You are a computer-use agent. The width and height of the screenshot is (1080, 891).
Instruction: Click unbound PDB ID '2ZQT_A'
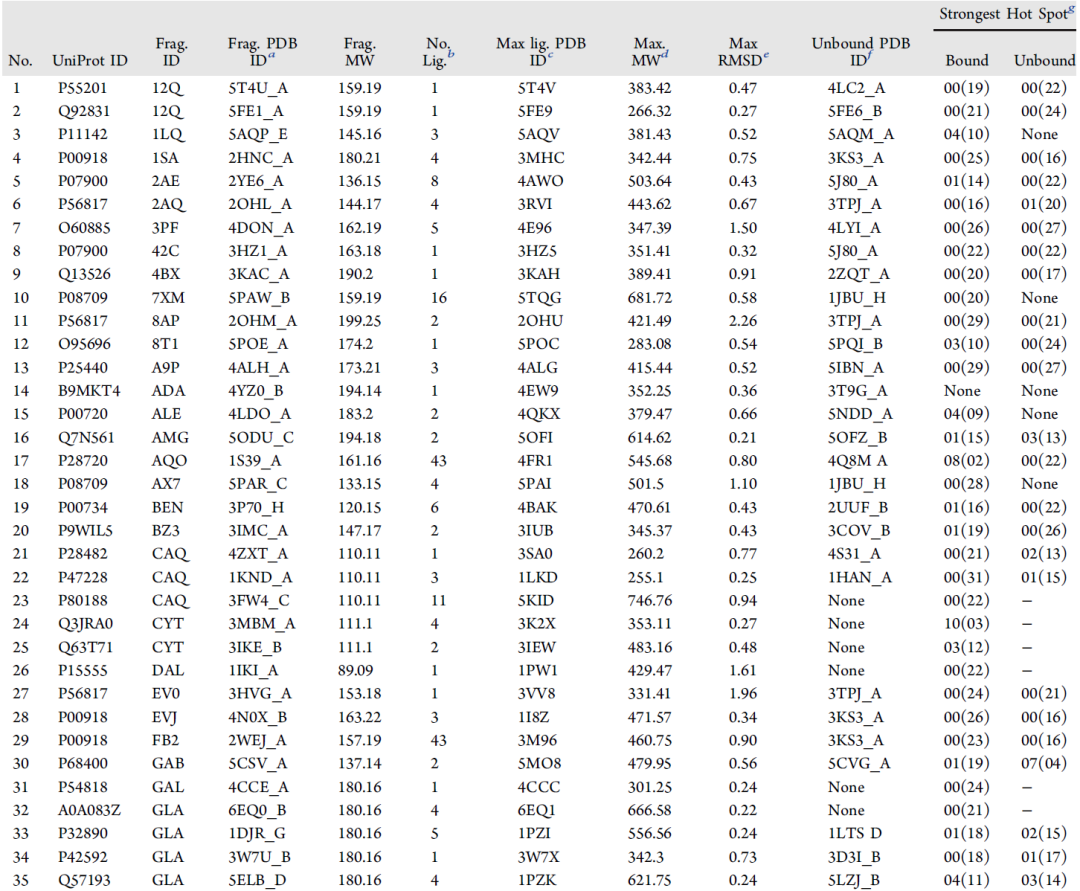click(858, 274)
